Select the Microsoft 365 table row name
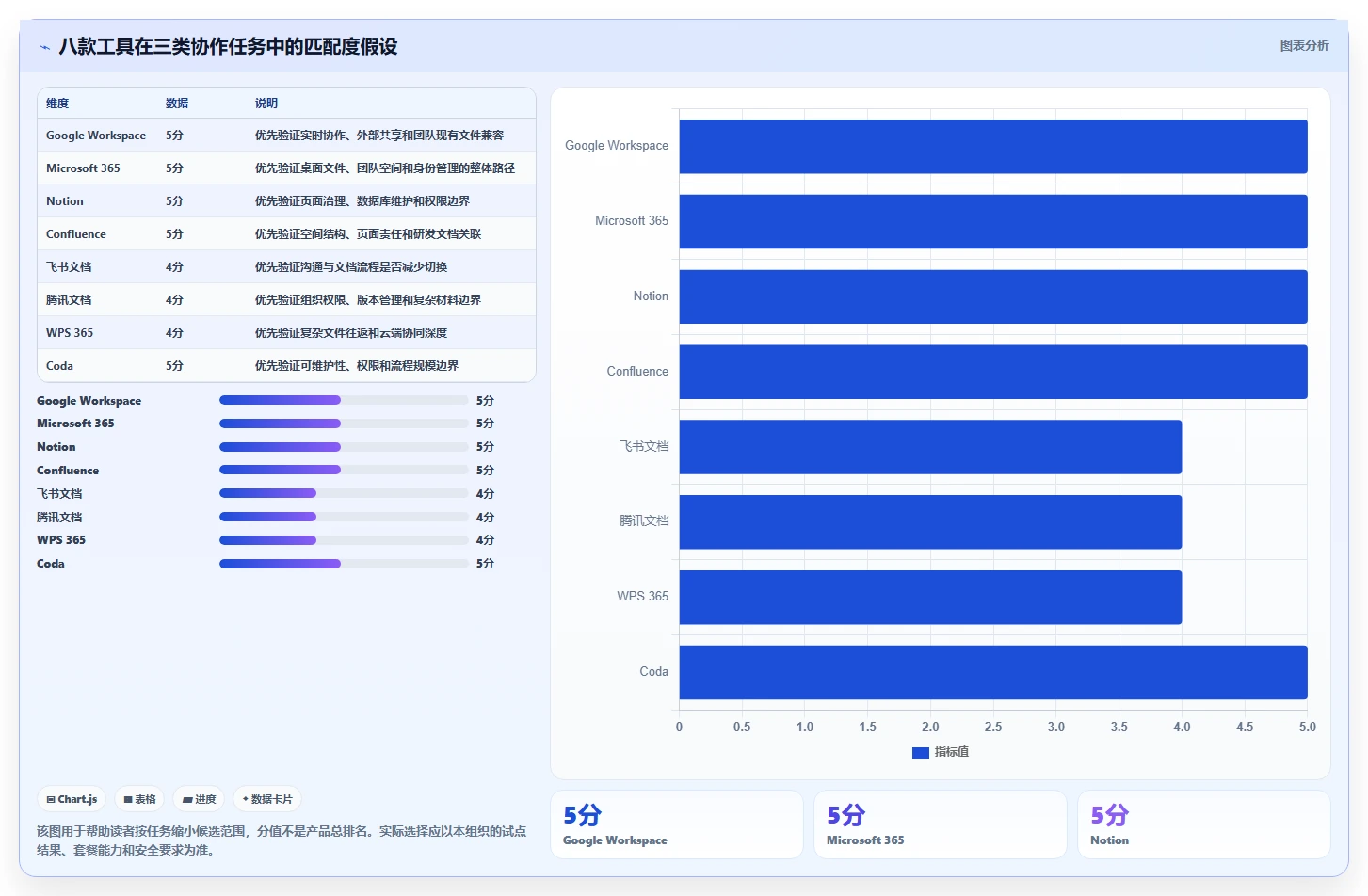 83,168
